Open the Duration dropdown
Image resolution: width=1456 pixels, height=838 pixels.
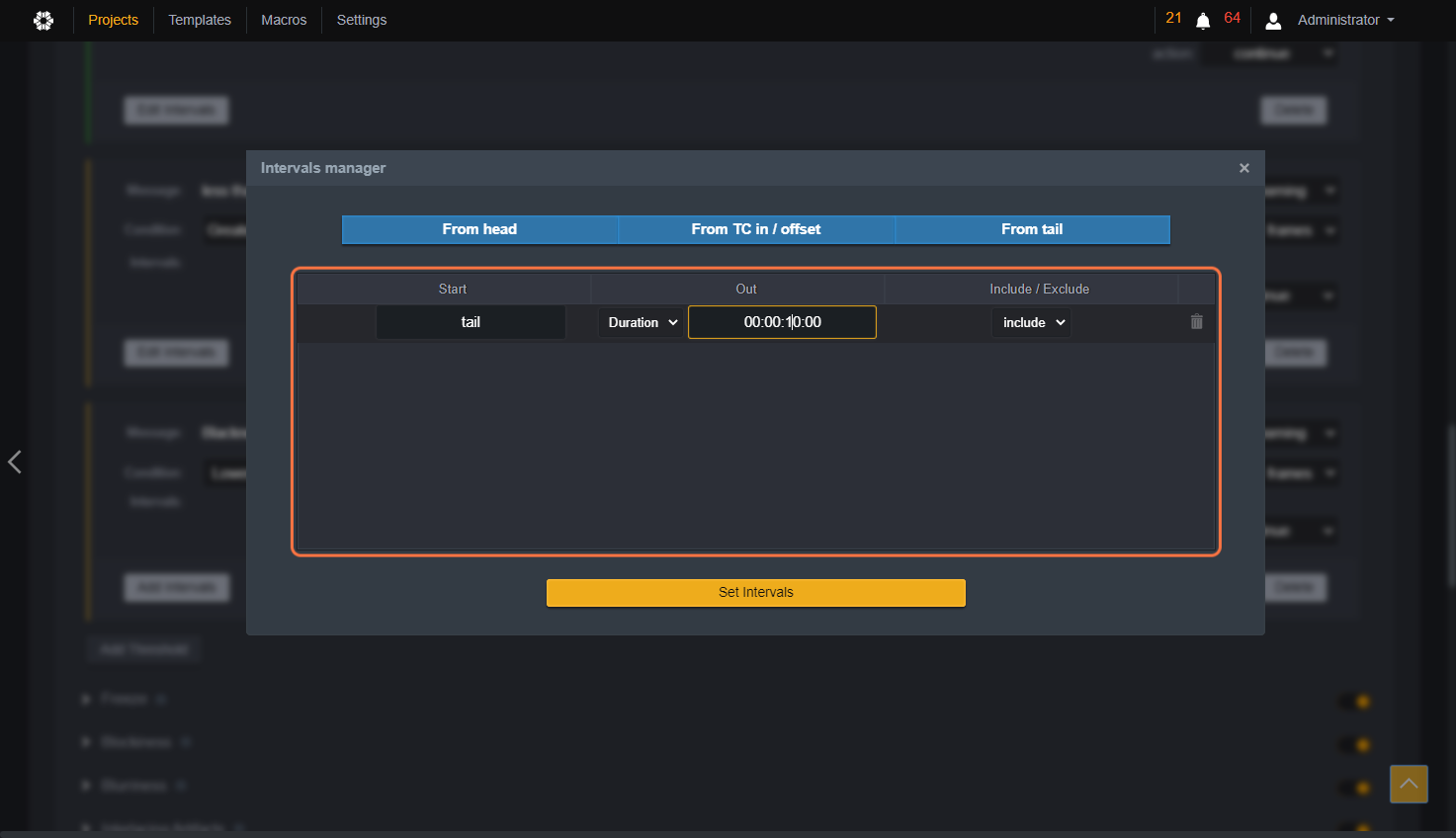642,322
